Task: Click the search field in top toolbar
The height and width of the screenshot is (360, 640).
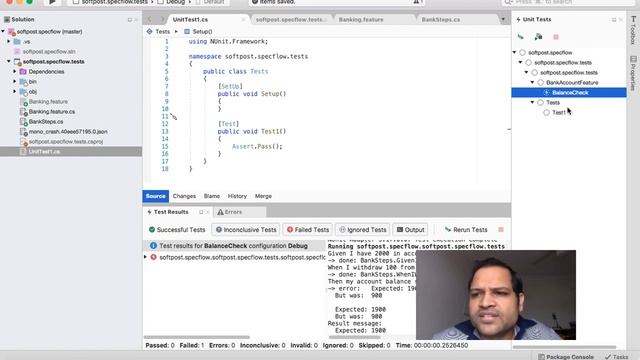Action: click(567, 2)
